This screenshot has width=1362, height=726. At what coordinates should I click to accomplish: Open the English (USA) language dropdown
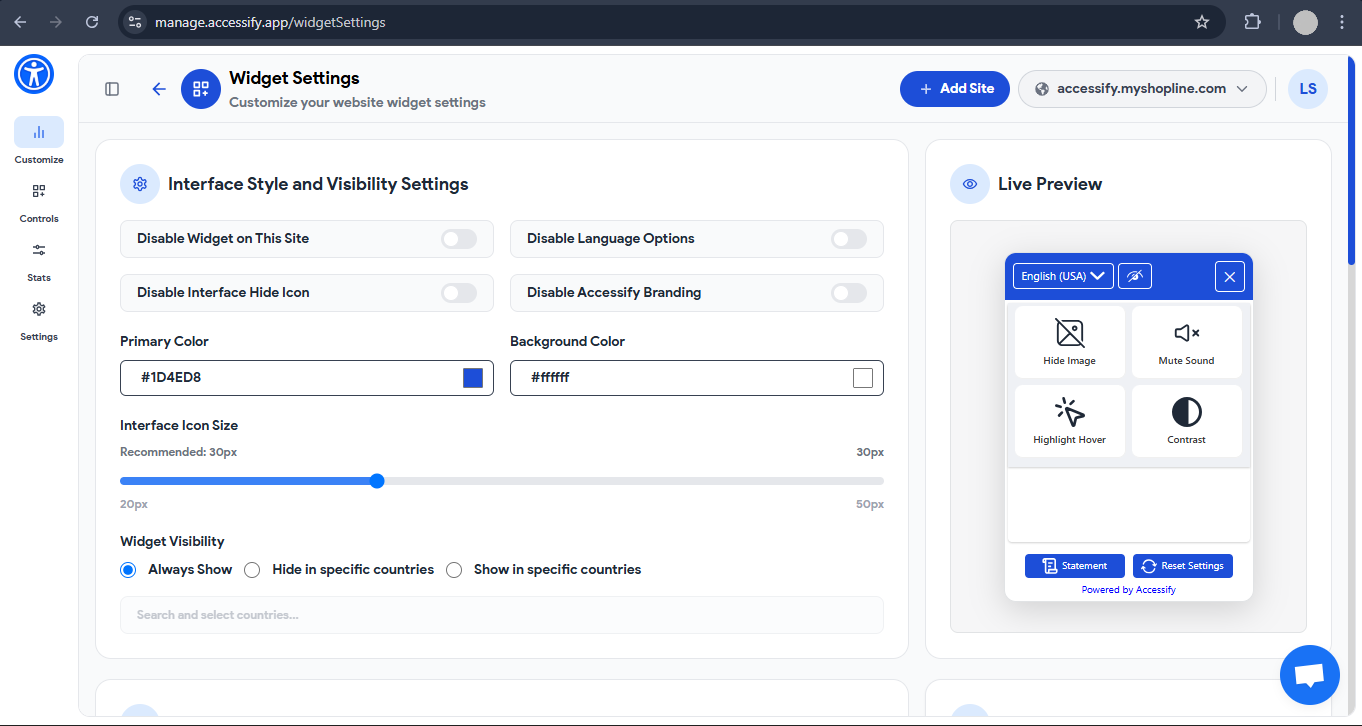coord(1062,275)
